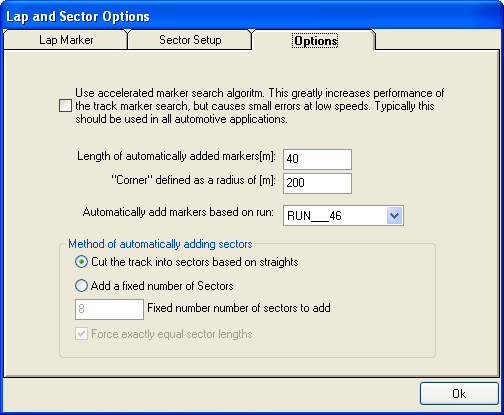Click the fixed sector count field showing 8

point(109,309)
